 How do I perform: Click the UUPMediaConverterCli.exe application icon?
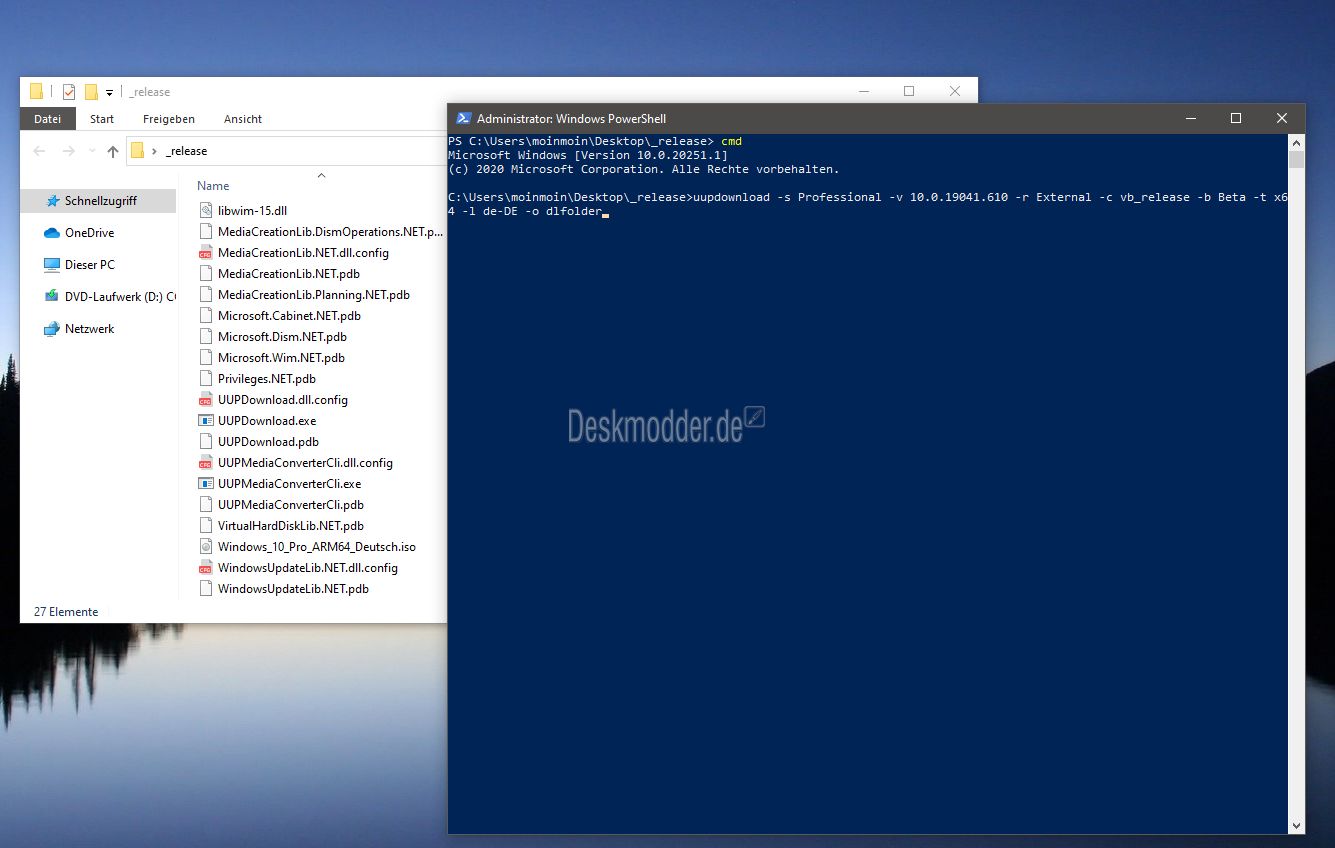tap(206, 484)
